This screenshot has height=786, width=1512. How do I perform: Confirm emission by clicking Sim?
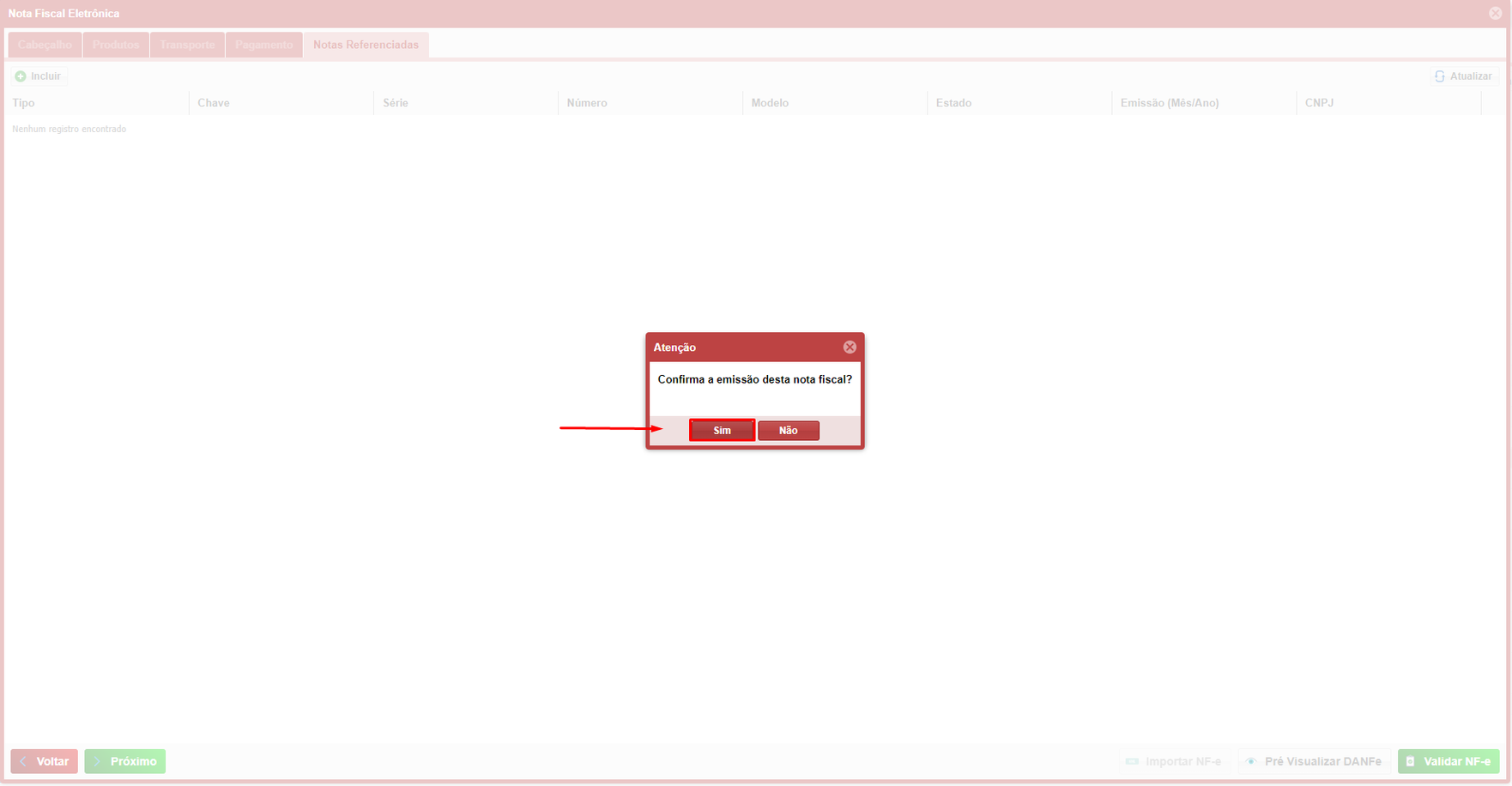[722, 430]
